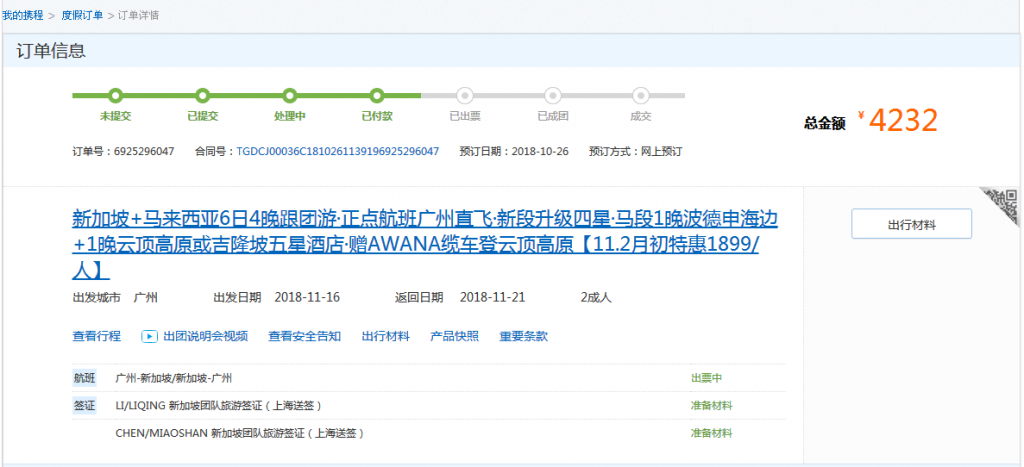
Task: Click the 未提交 progress step circle
Action: coord(115,96)
